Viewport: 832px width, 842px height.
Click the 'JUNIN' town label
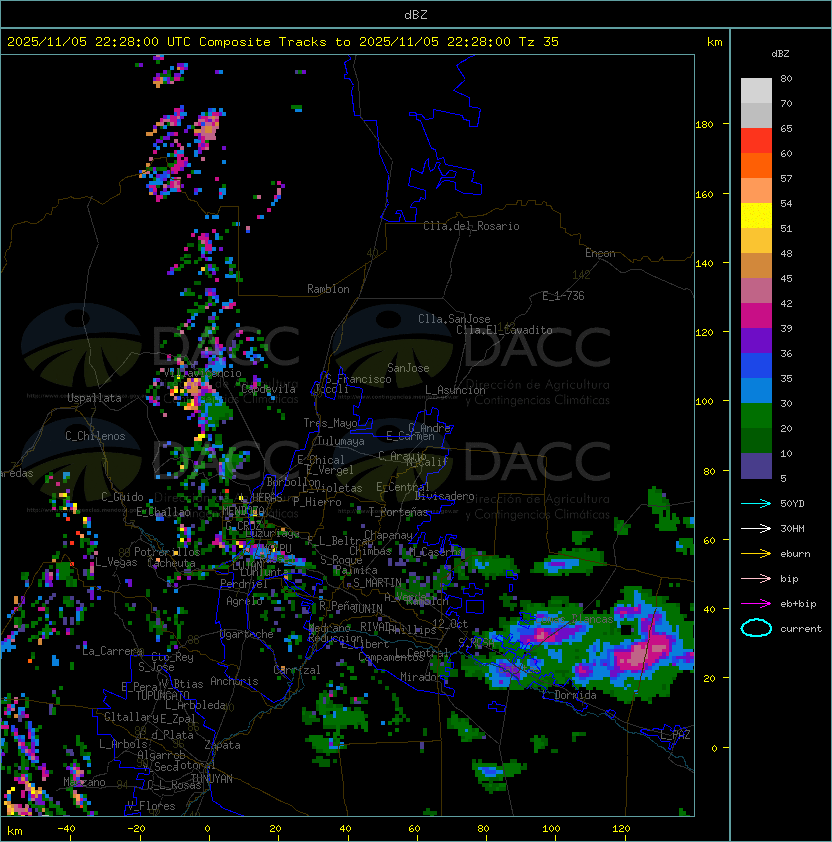(x=367, y=608)
